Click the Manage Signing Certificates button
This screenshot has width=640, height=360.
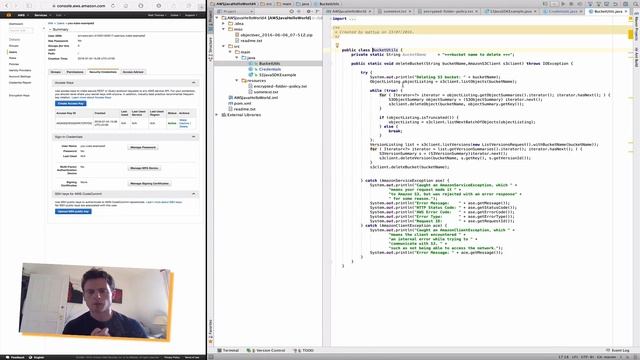(x=149, y=184)
